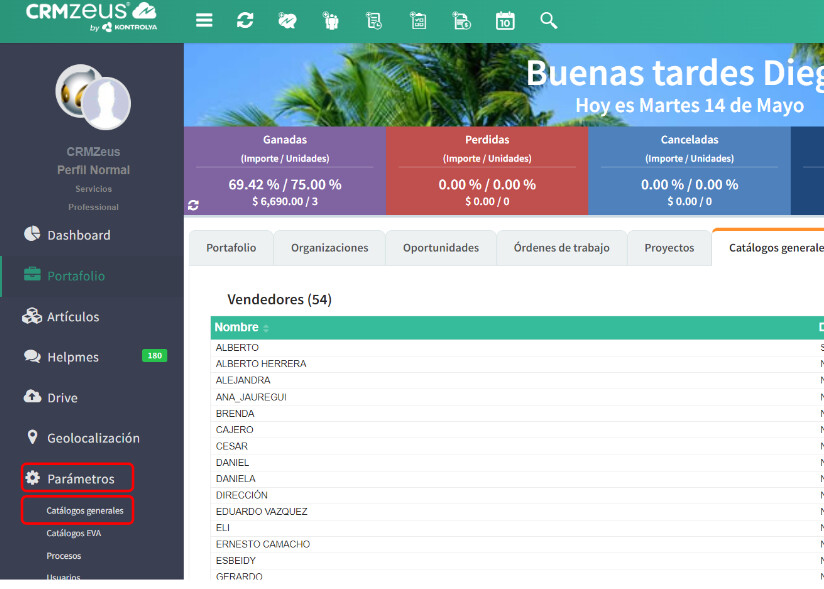Click the magnifying glass search icon
This screenshot has height=589, width=824.
pos(548,20)
